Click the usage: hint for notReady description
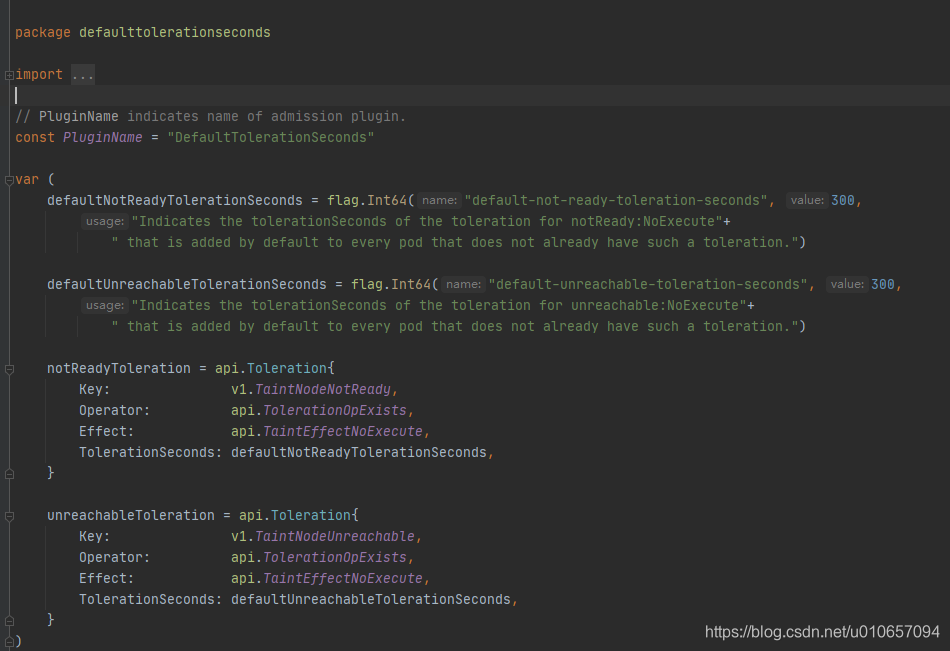The width and height of the screenshot is (950, 651). click(x=105, y=221)
